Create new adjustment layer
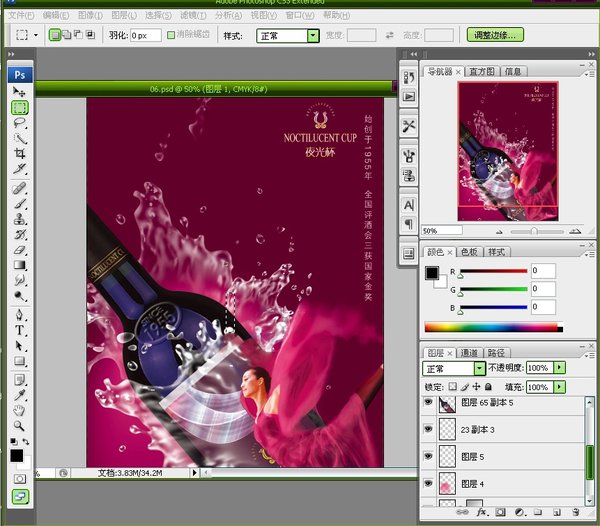The width and height of the screenshot is (600, 526). tap(519, 512)
